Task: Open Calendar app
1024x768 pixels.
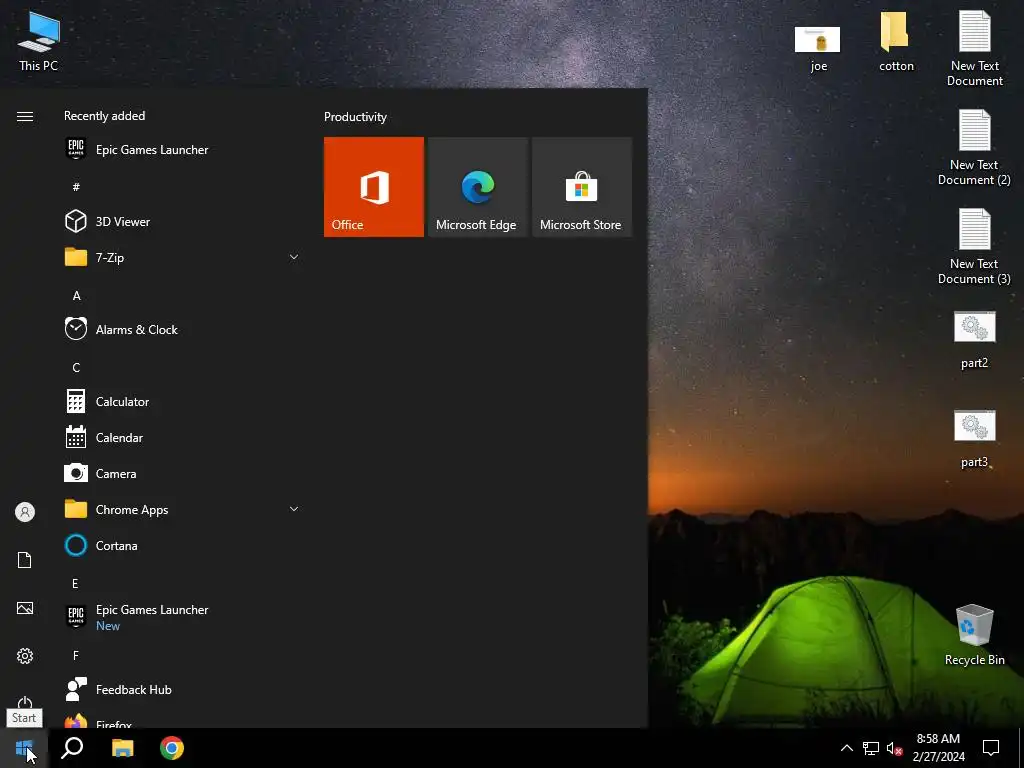Action: [x=183, y=438]
